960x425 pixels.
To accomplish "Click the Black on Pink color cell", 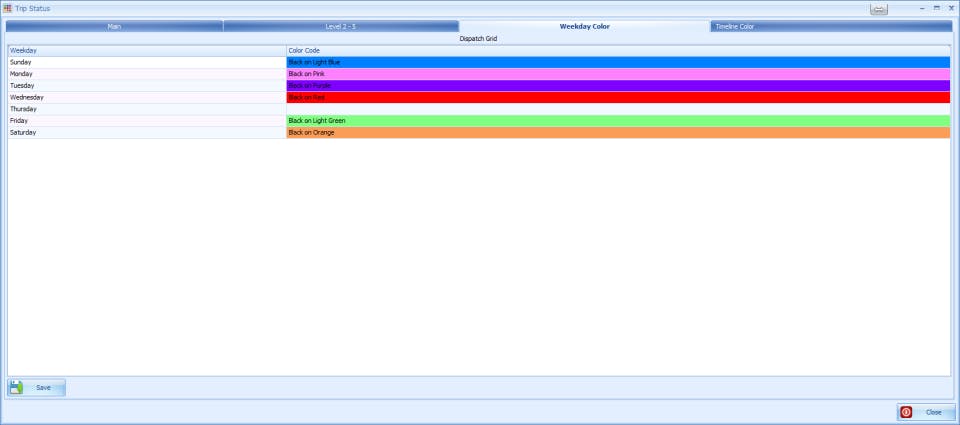I will pos(618,73).
